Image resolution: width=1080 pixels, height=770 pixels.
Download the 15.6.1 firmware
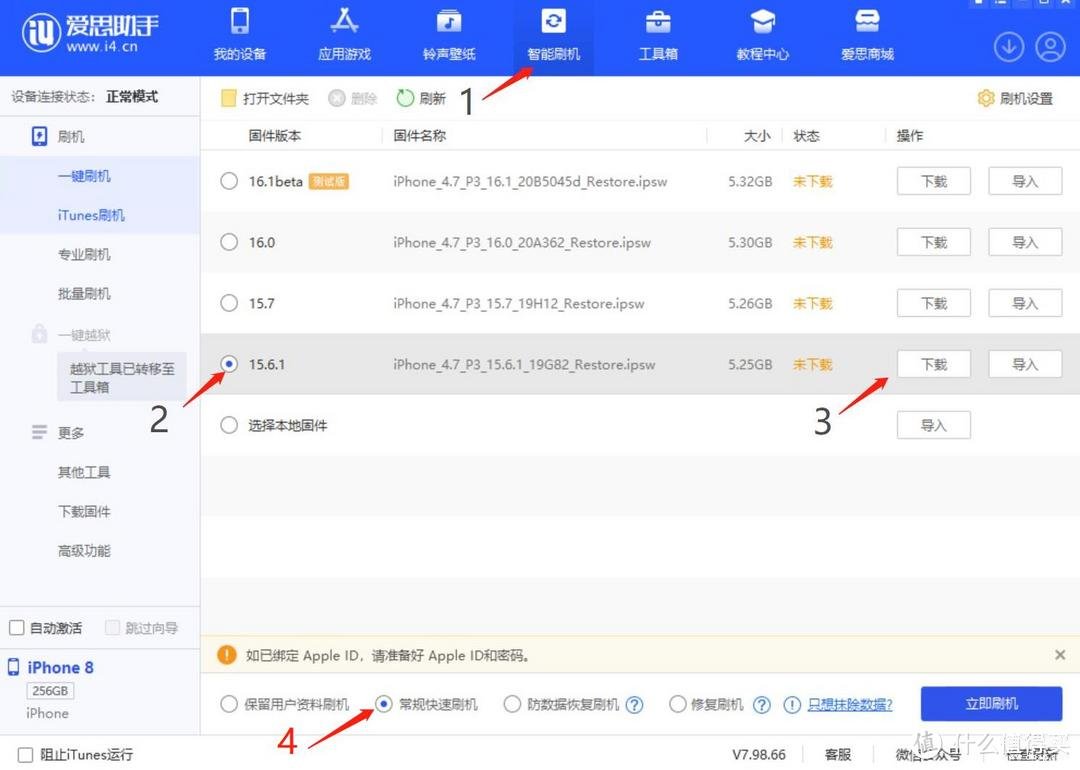934,364
